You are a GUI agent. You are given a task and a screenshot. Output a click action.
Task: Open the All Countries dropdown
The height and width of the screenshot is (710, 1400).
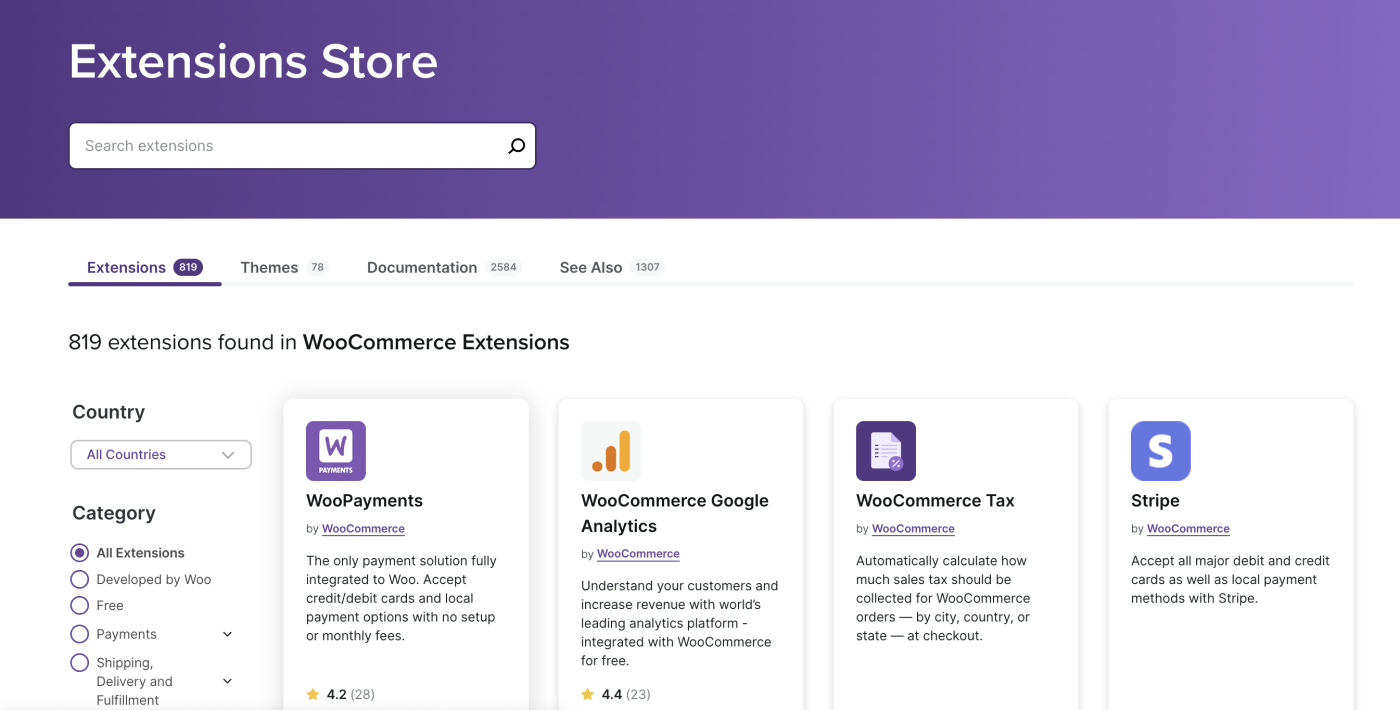[x=161, y=454]
